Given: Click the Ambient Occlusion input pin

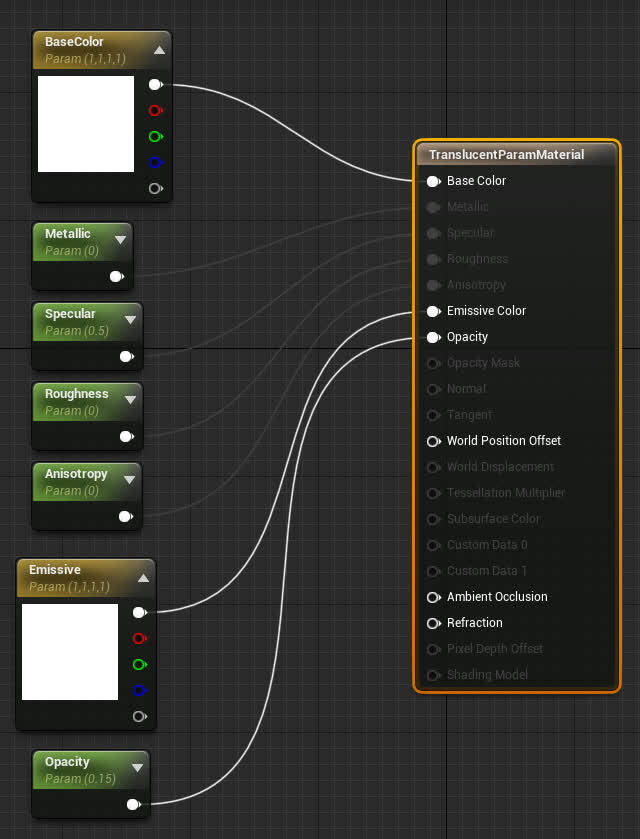Looking at the screenshot, I should click(x=433, y=597).
